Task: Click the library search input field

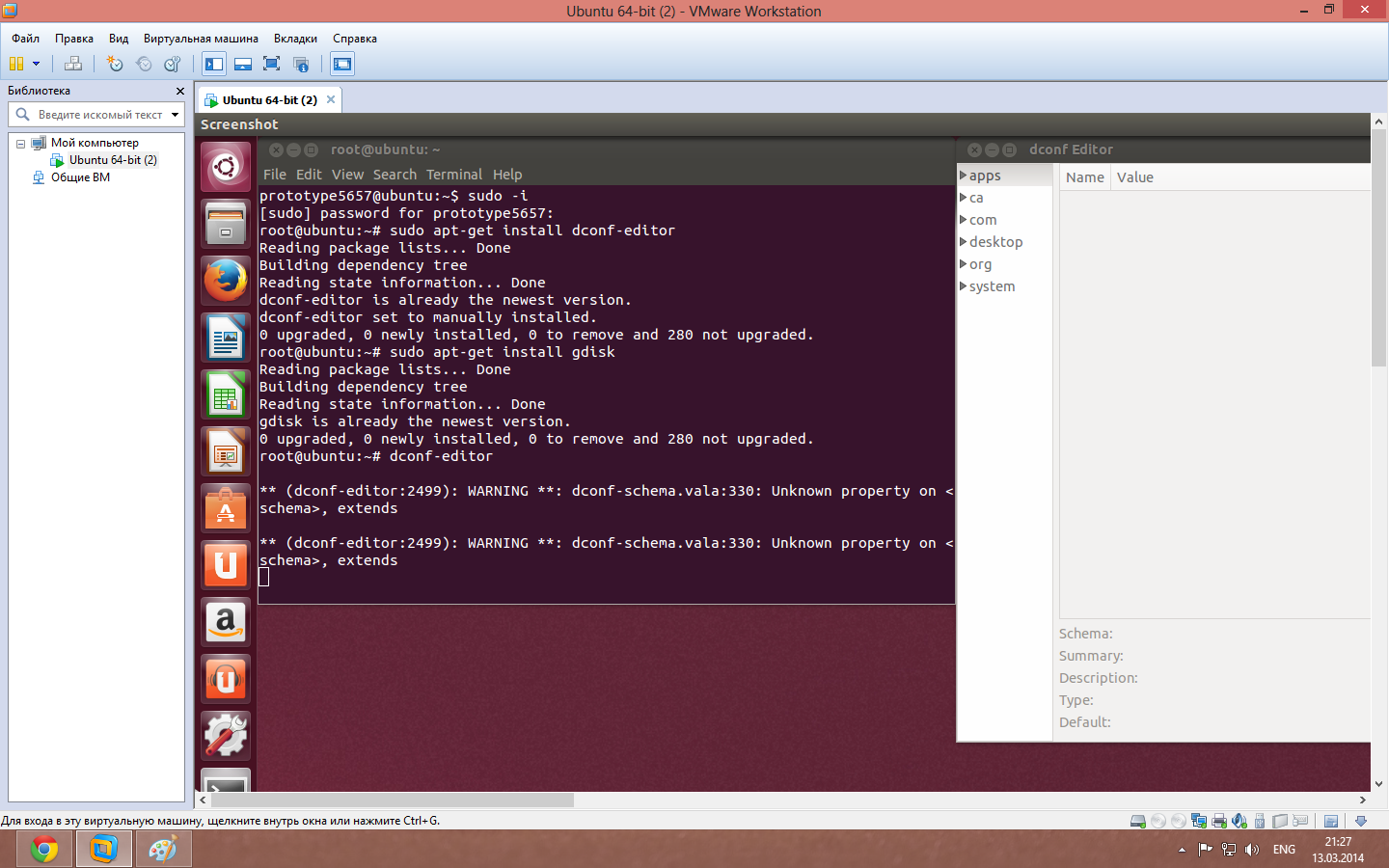Action: pyautogui.click(x=100, y=115)
